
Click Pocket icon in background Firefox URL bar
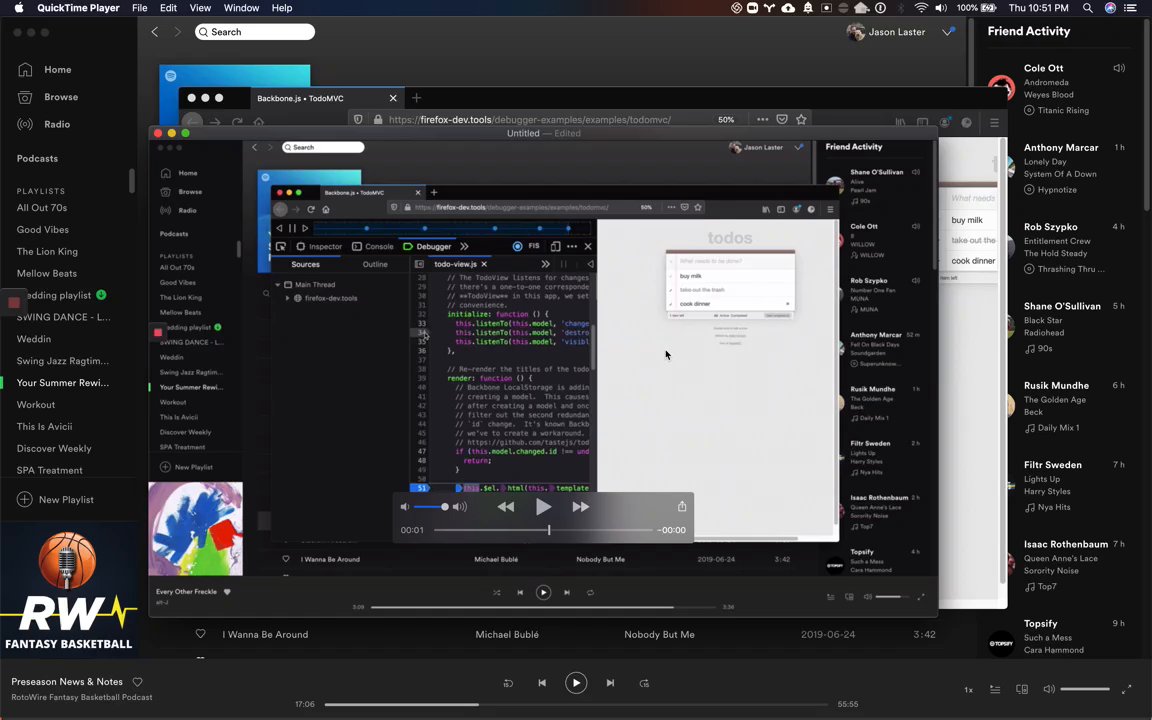pyautogui.click(x=782, y=119)
